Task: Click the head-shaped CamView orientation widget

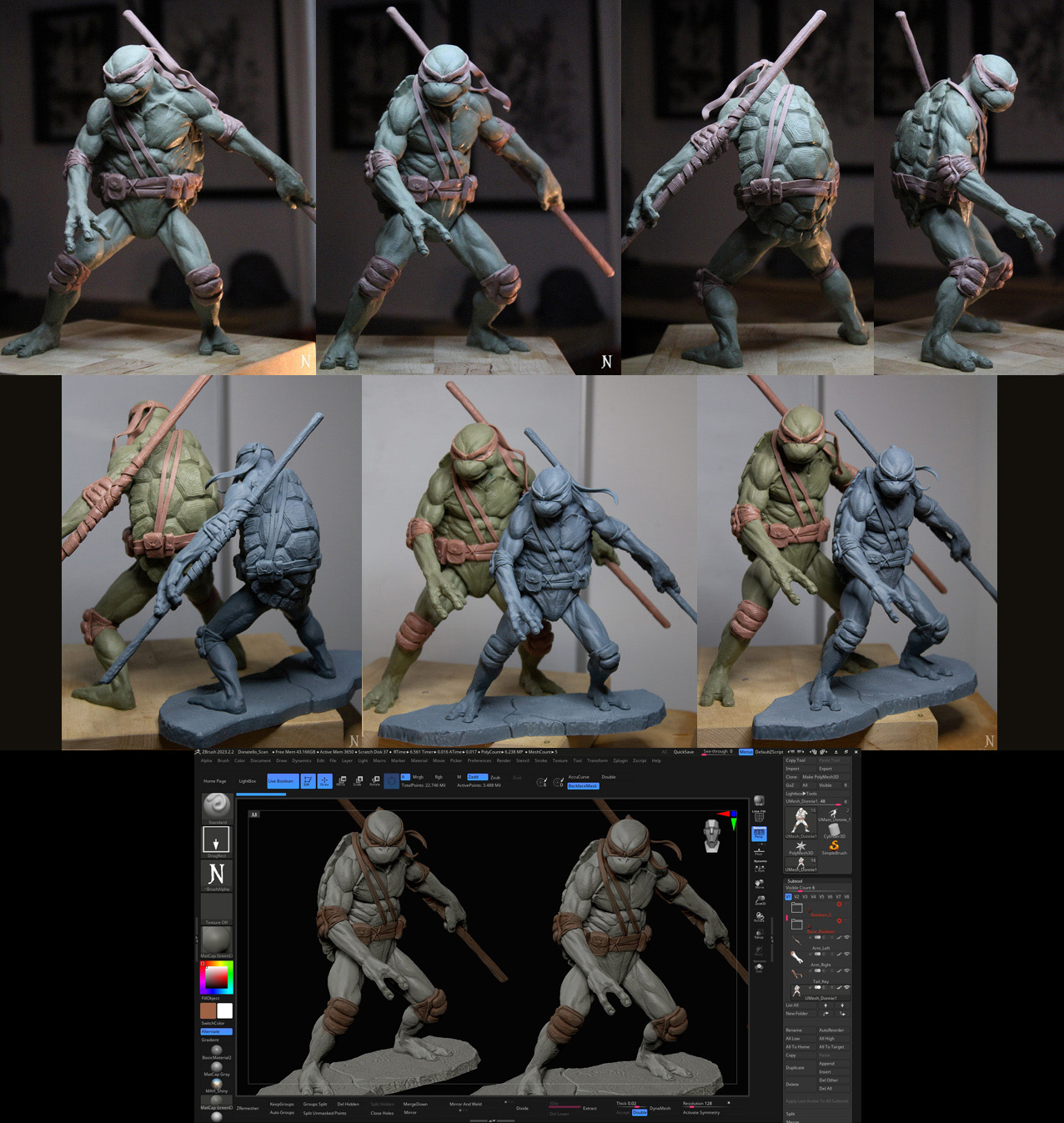Action: [x=711, y=835]
